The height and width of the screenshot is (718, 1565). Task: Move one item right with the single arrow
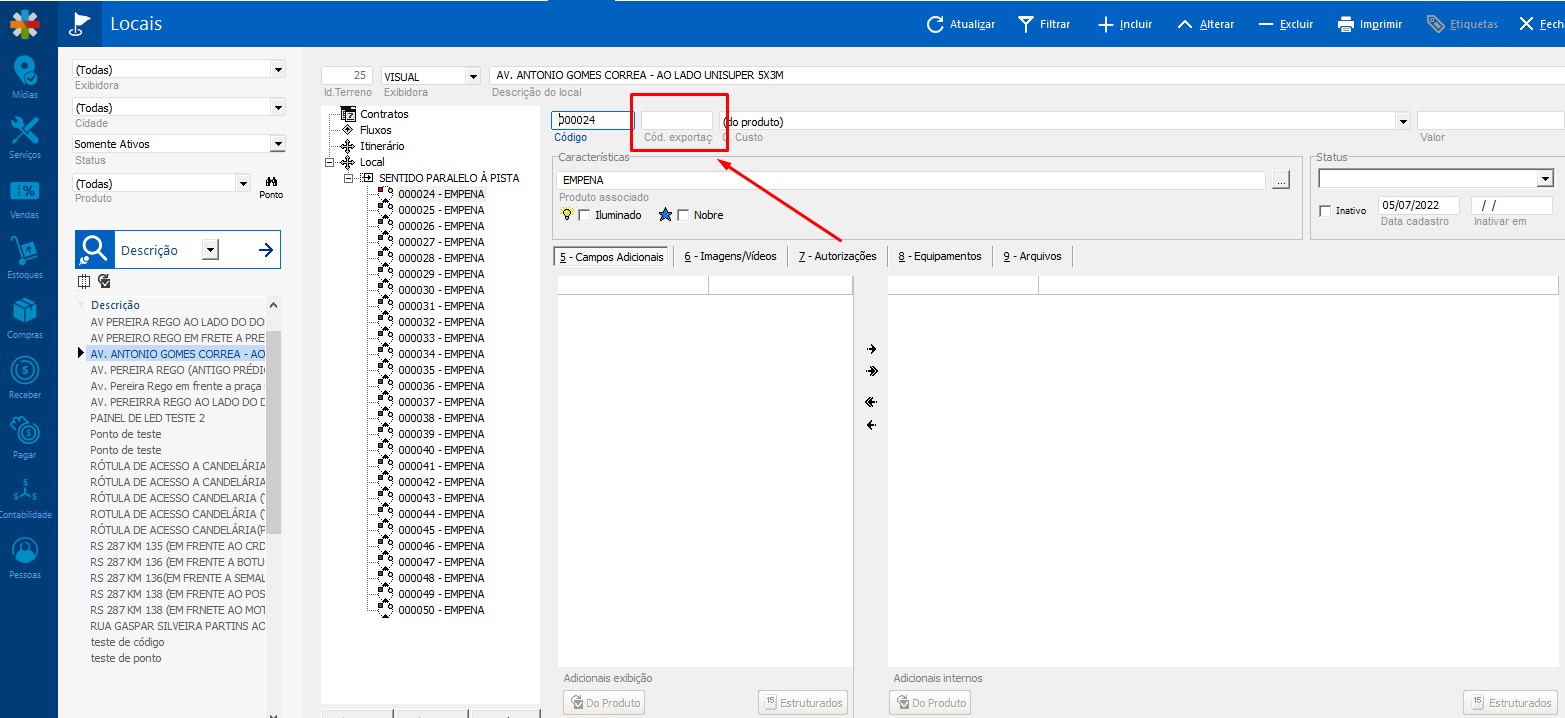871,349
